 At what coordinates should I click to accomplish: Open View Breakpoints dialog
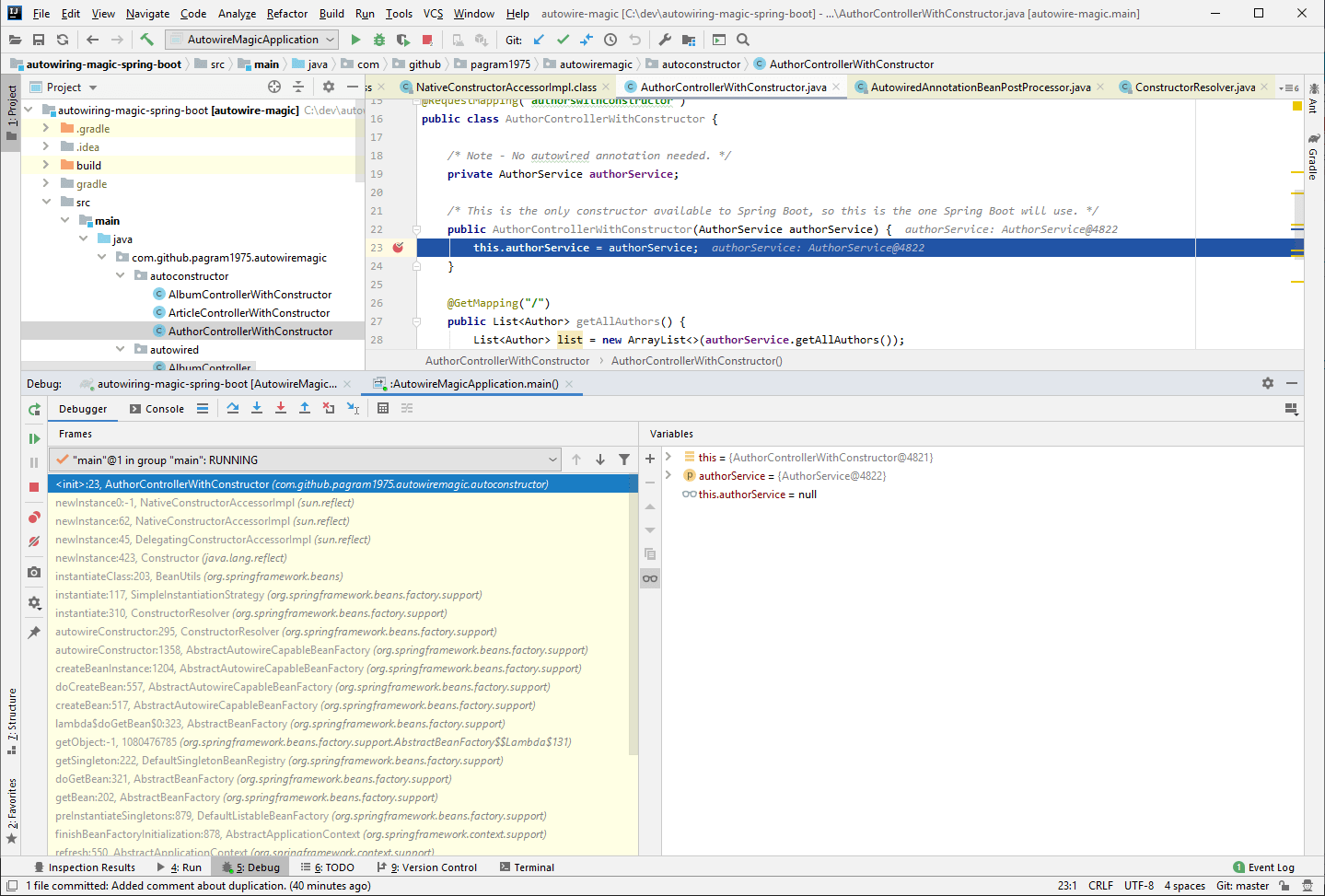pos(34,518)
